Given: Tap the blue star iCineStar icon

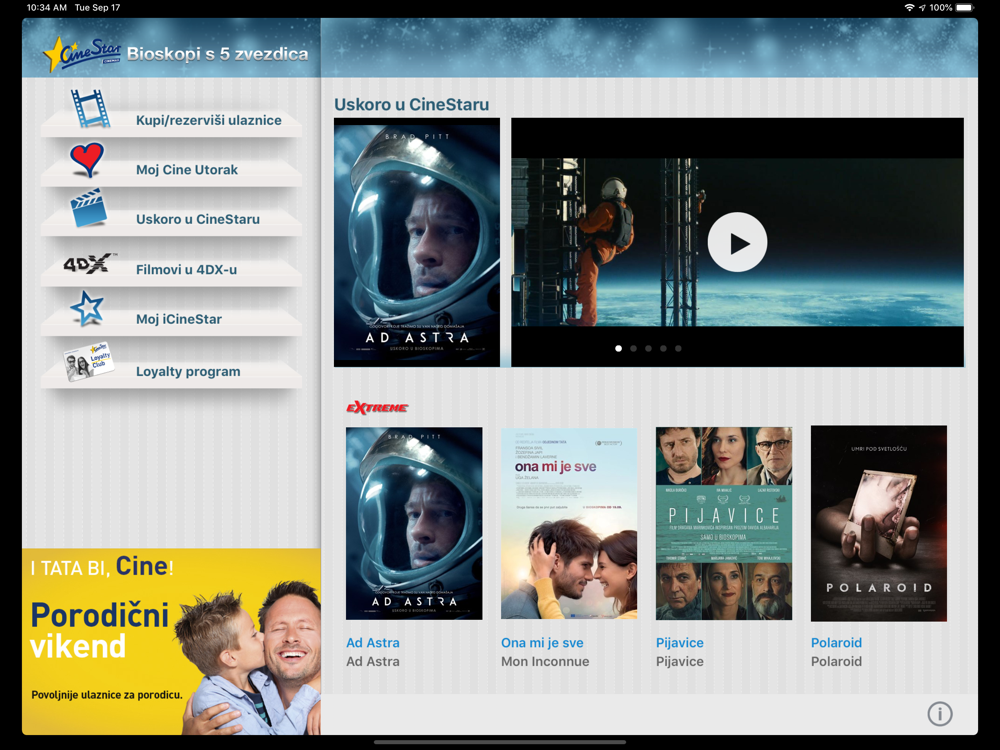Looking at the screenshot, I should [x=87, y=308].
